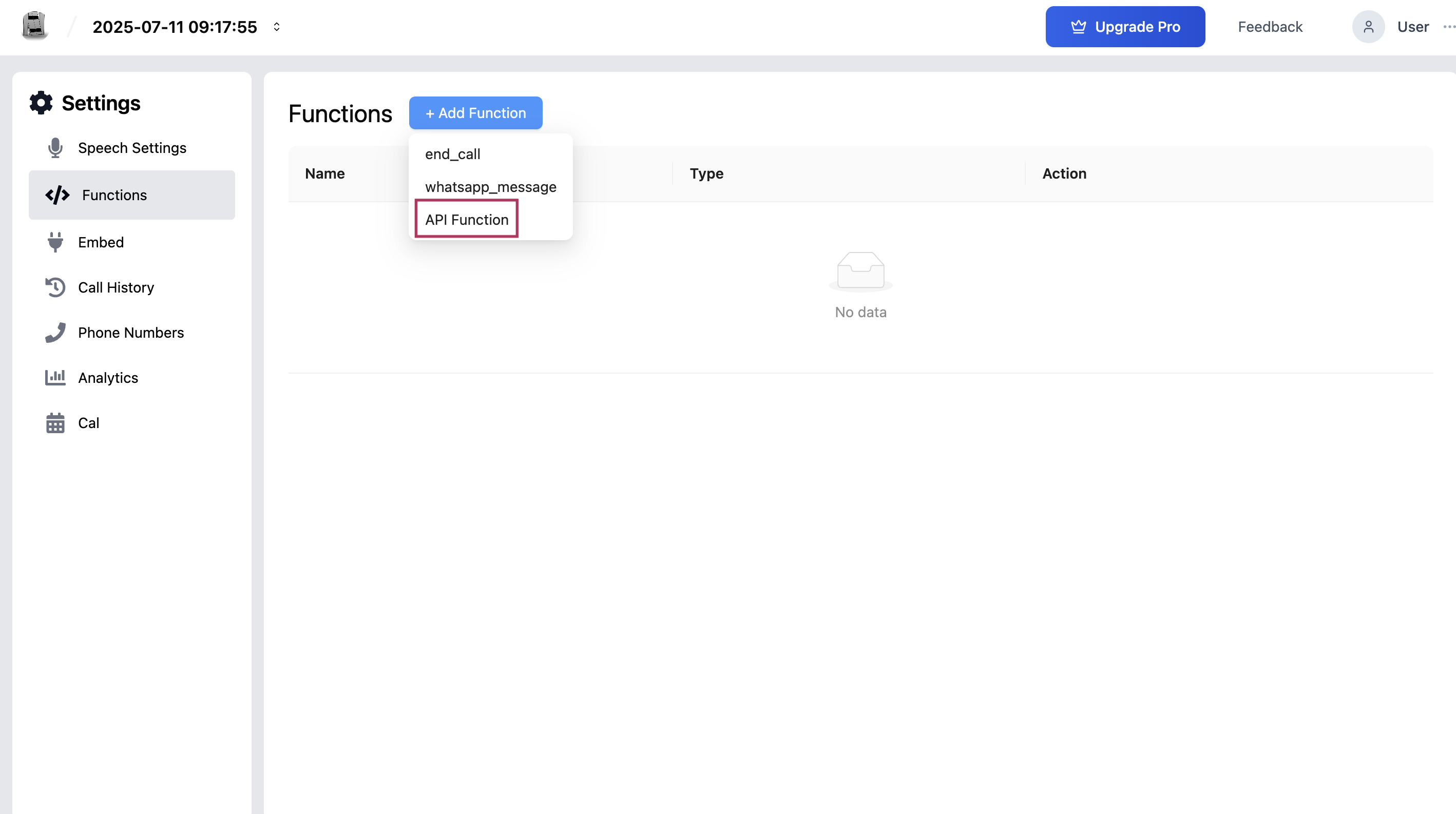Click the Call History clock icon
The height and width of the screenshot is (814, 1456).
(x=55, y=287)
